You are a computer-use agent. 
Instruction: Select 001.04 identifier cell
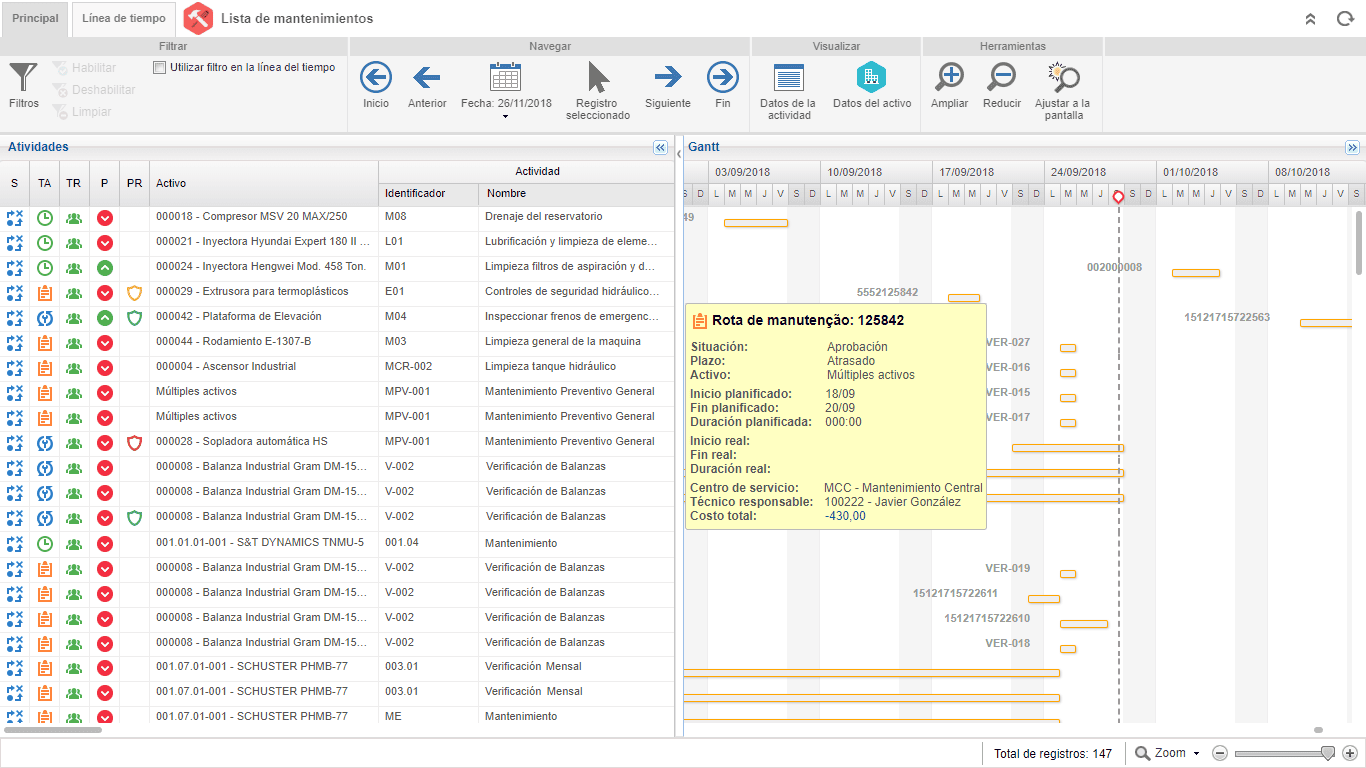pos(428,543)
